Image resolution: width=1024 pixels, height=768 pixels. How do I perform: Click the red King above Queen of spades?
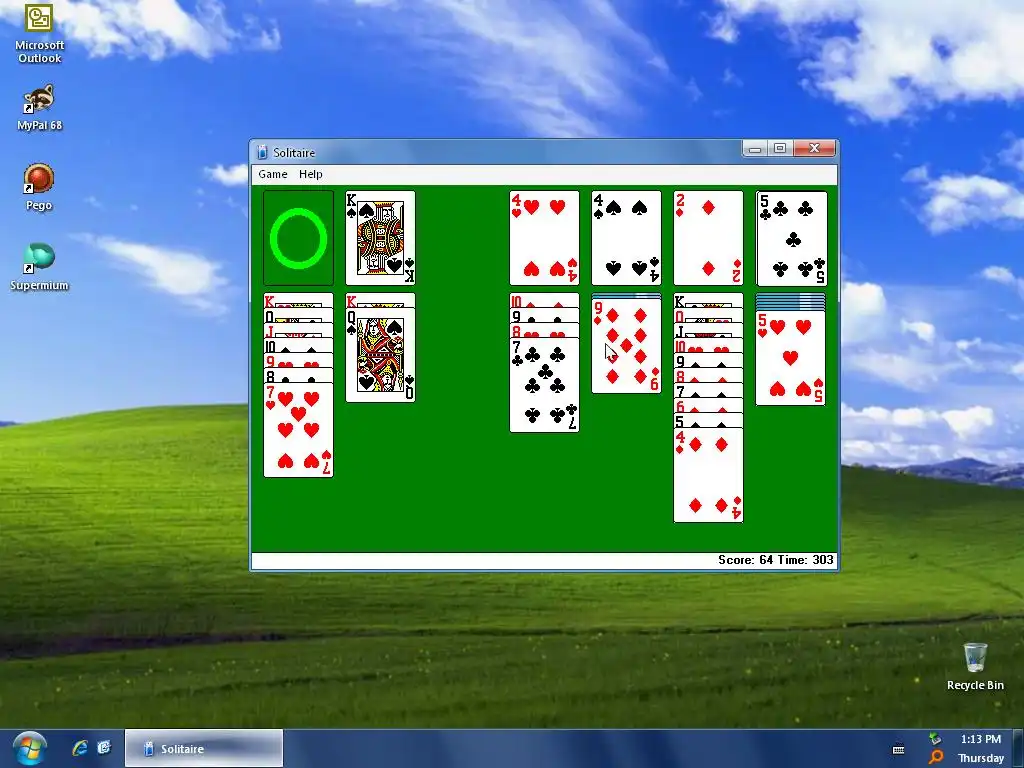380,300
